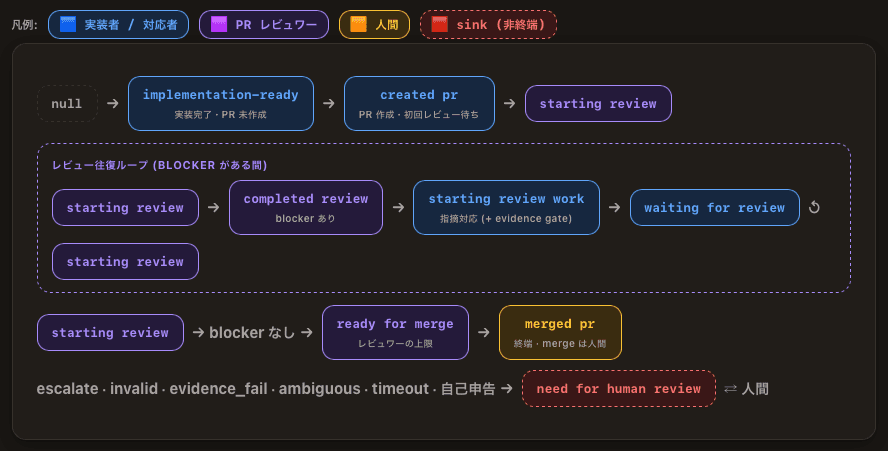
Task: Click the 終端 · merge は人間 subtitle
Action: coord(560,343)
